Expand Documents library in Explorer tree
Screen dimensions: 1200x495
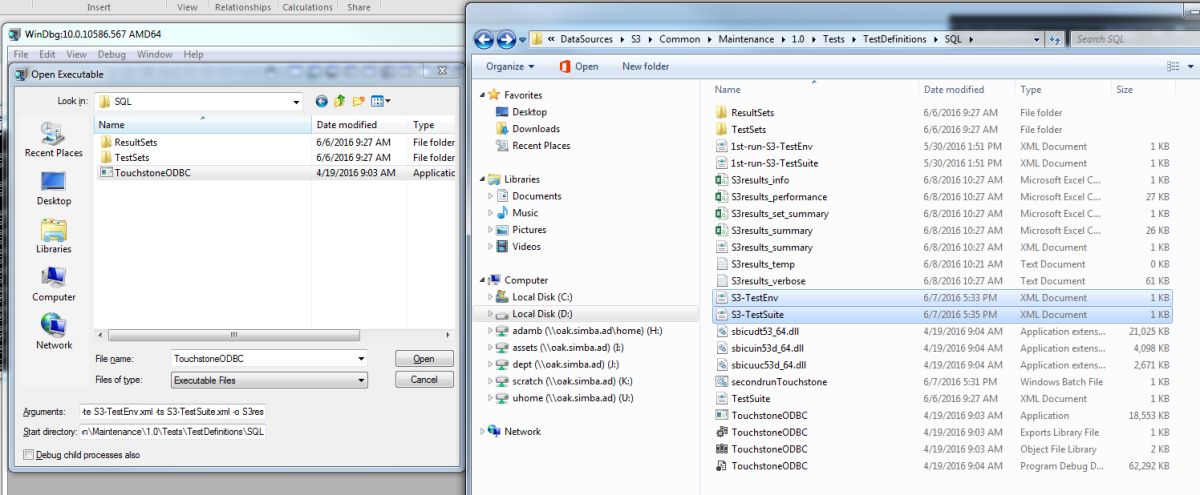[x=491, y=197]
